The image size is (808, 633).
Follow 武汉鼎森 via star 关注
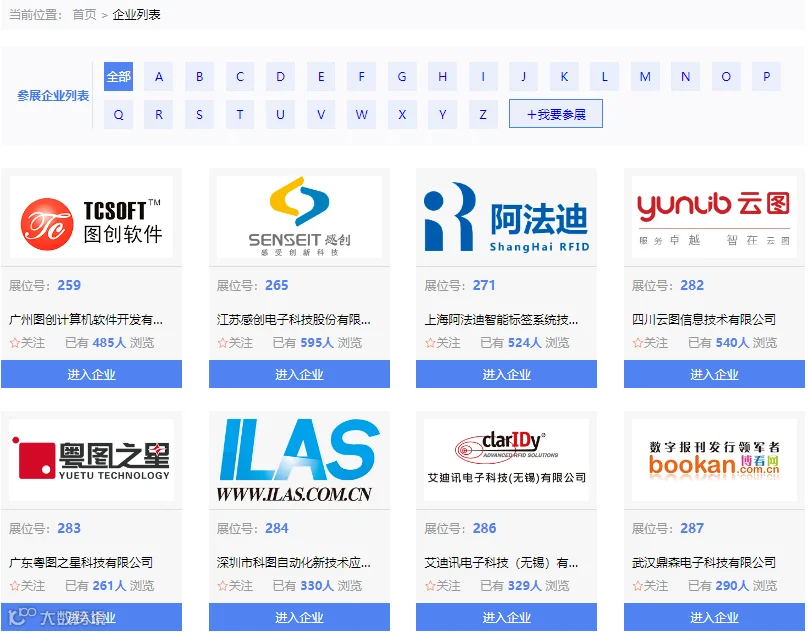coord(650,586)
